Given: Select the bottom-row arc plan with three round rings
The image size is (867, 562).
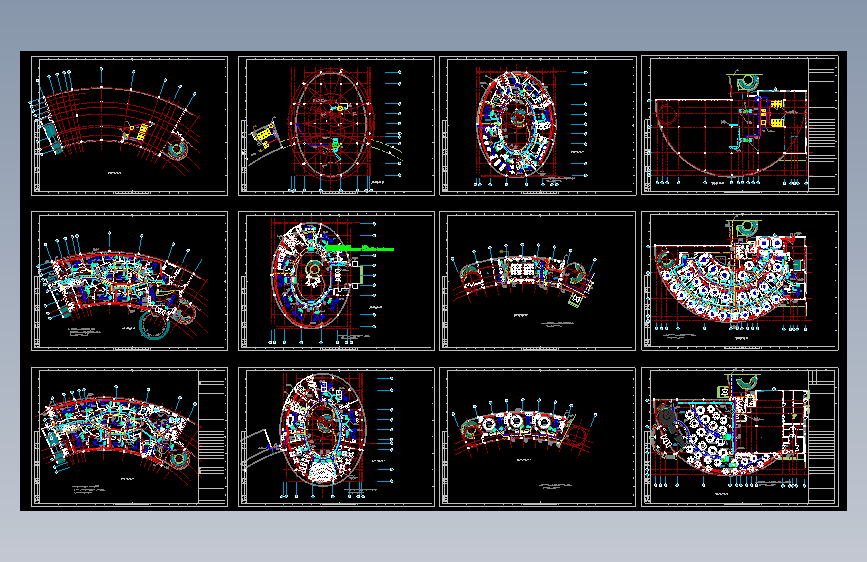Looking at the screenshot, I should click(x=538, y=436).
